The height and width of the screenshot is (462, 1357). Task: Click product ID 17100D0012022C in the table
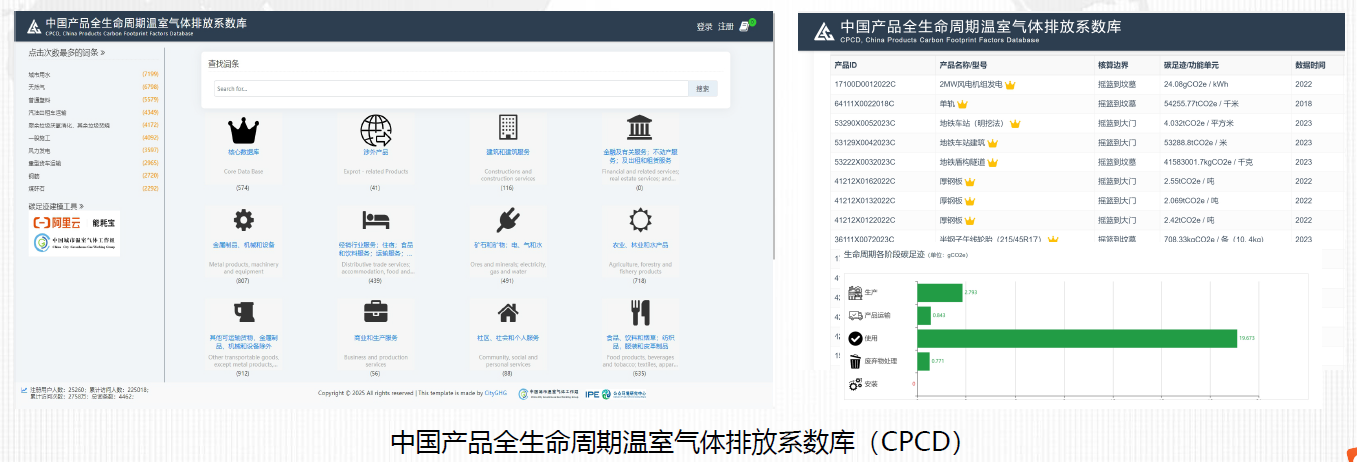click(x=865, y=85)
